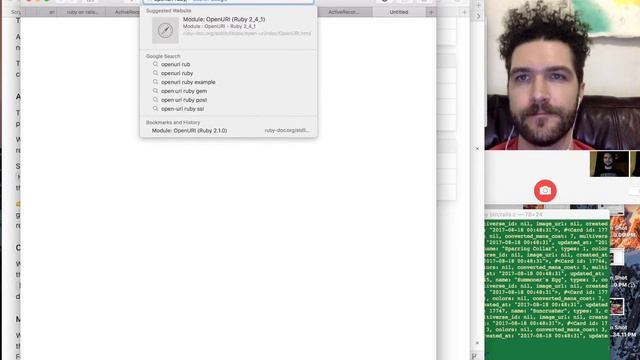Open history item Module: OpenURI (Ruby 2.1.0)
The width and height of the screenshot is (640, 360).
pyautogui.click(x=228, y=131)
